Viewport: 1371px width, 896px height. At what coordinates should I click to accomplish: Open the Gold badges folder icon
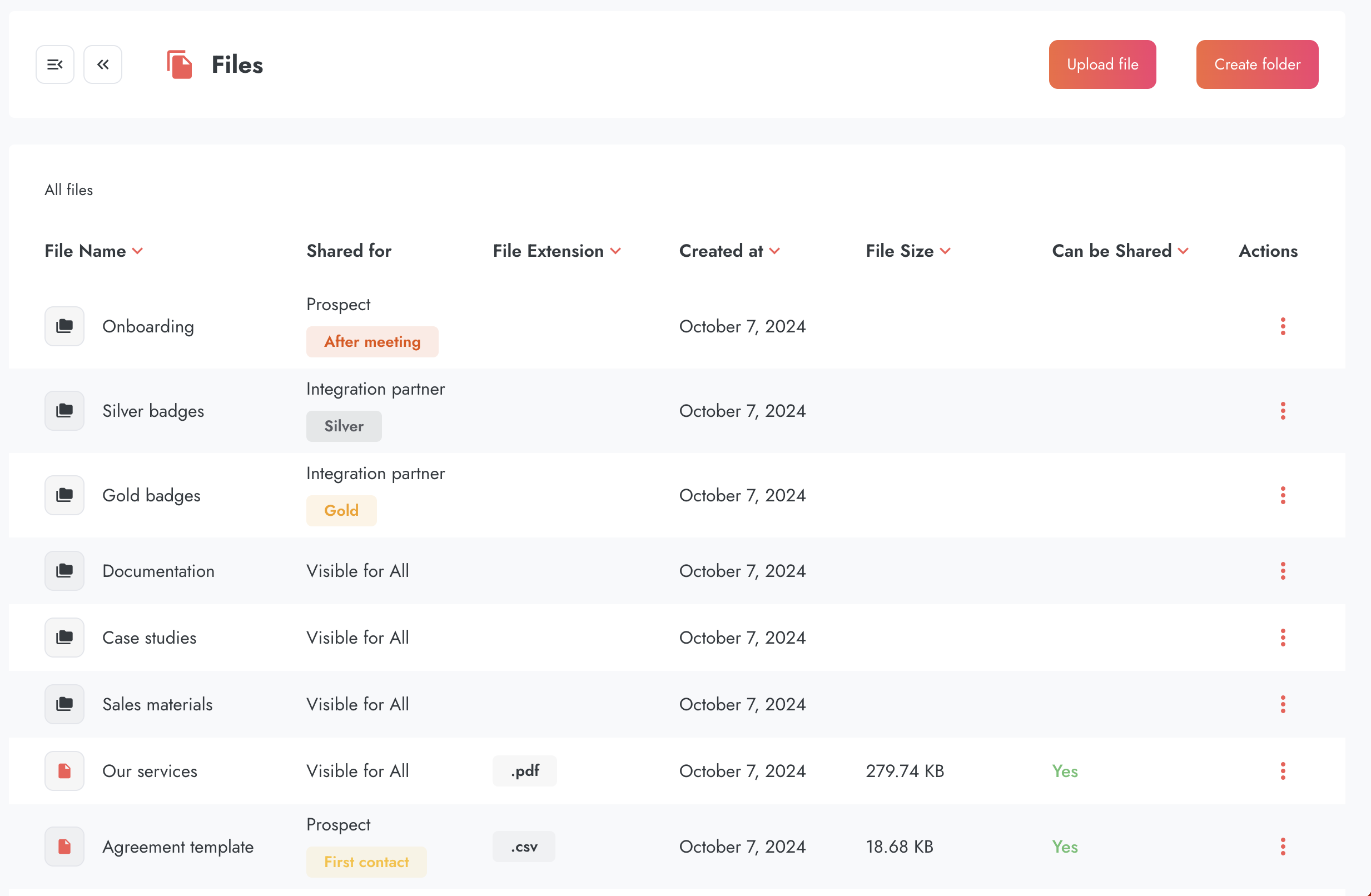coord(64,495)
